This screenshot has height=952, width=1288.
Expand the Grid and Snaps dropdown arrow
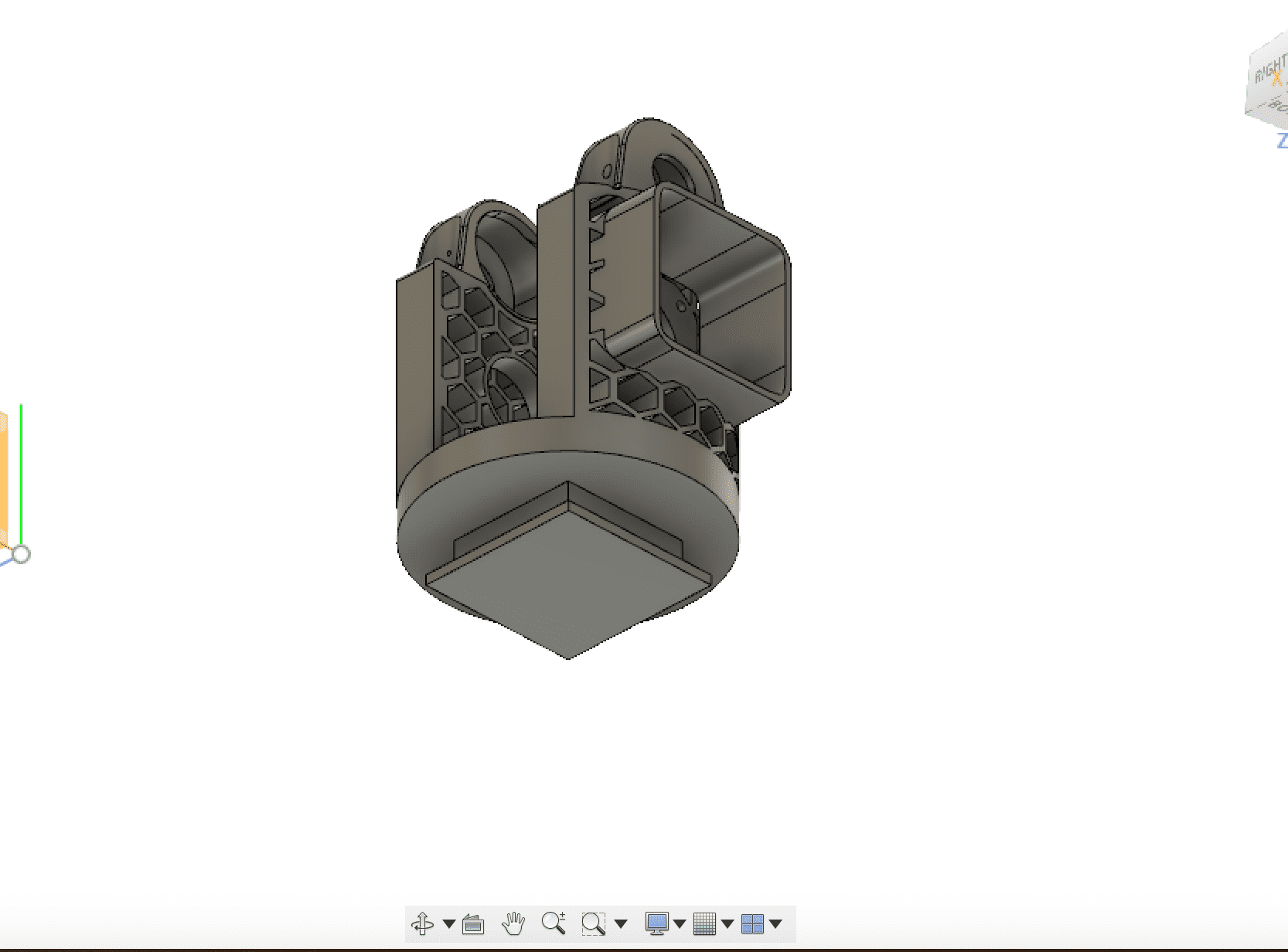[x=727, y=924]
